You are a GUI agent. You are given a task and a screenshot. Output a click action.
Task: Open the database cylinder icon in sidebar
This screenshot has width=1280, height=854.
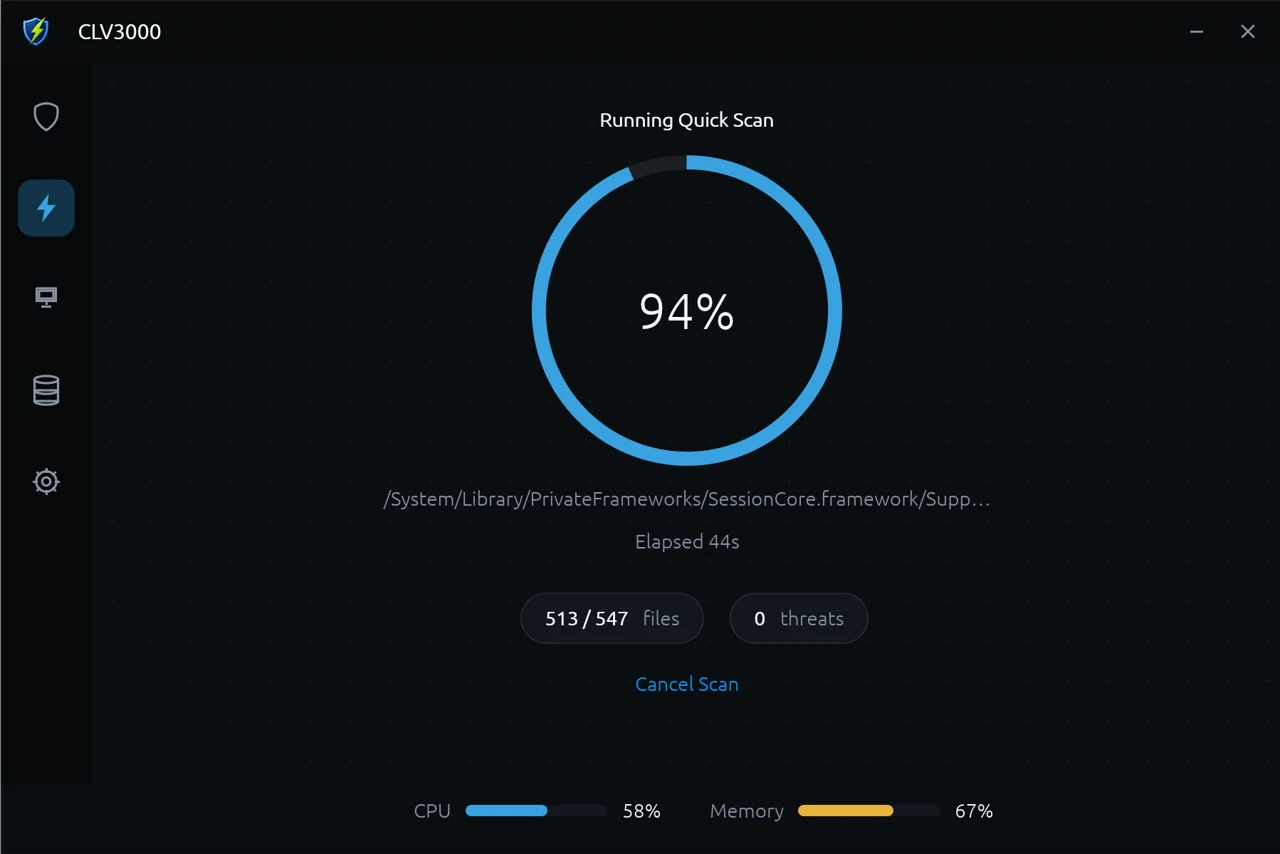click(x=46, y=390)
